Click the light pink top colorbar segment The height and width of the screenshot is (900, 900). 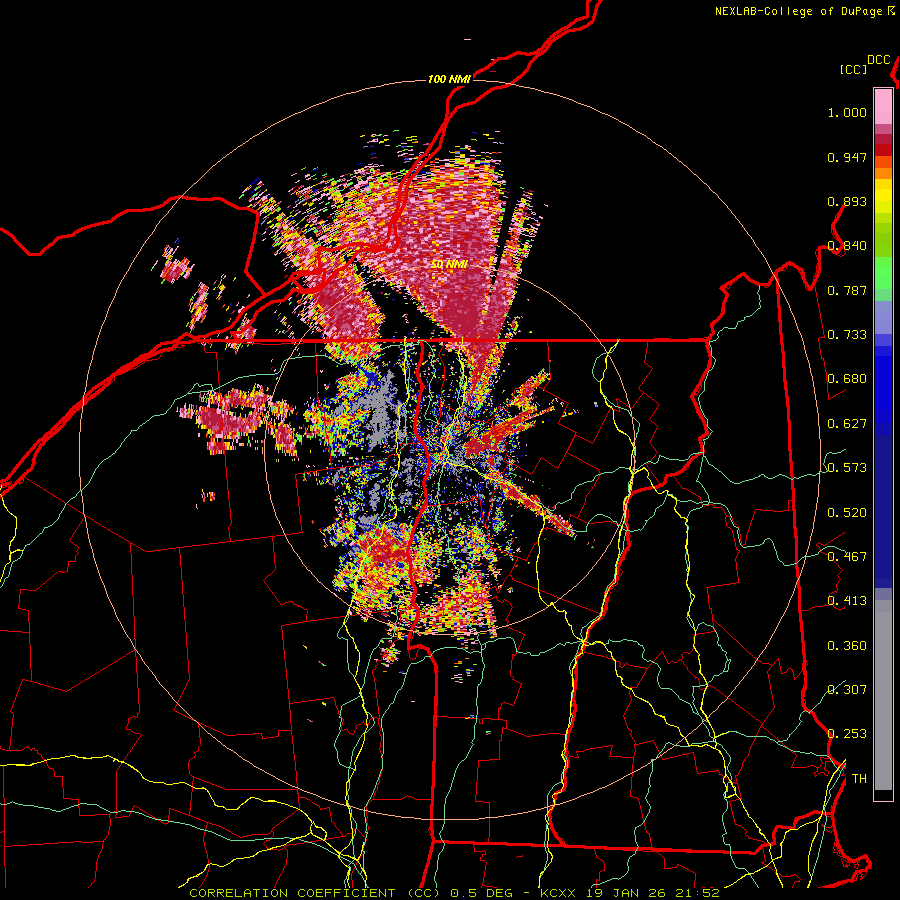[x=883, y=106]
